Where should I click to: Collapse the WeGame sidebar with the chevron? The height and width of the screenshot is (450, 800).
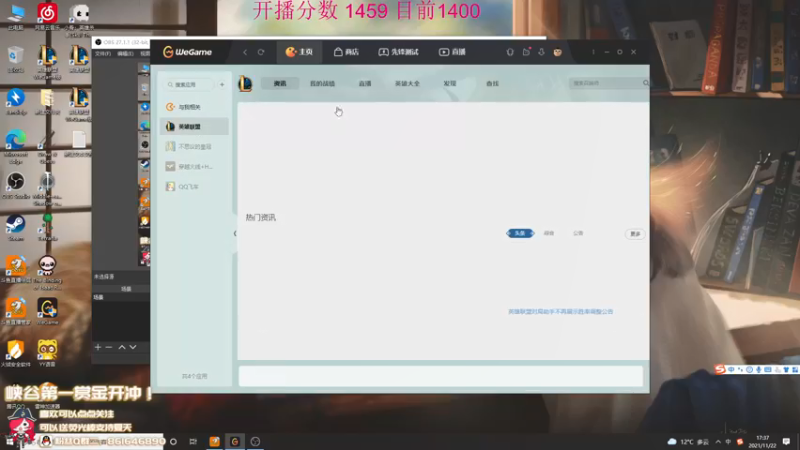coord(235,234)
